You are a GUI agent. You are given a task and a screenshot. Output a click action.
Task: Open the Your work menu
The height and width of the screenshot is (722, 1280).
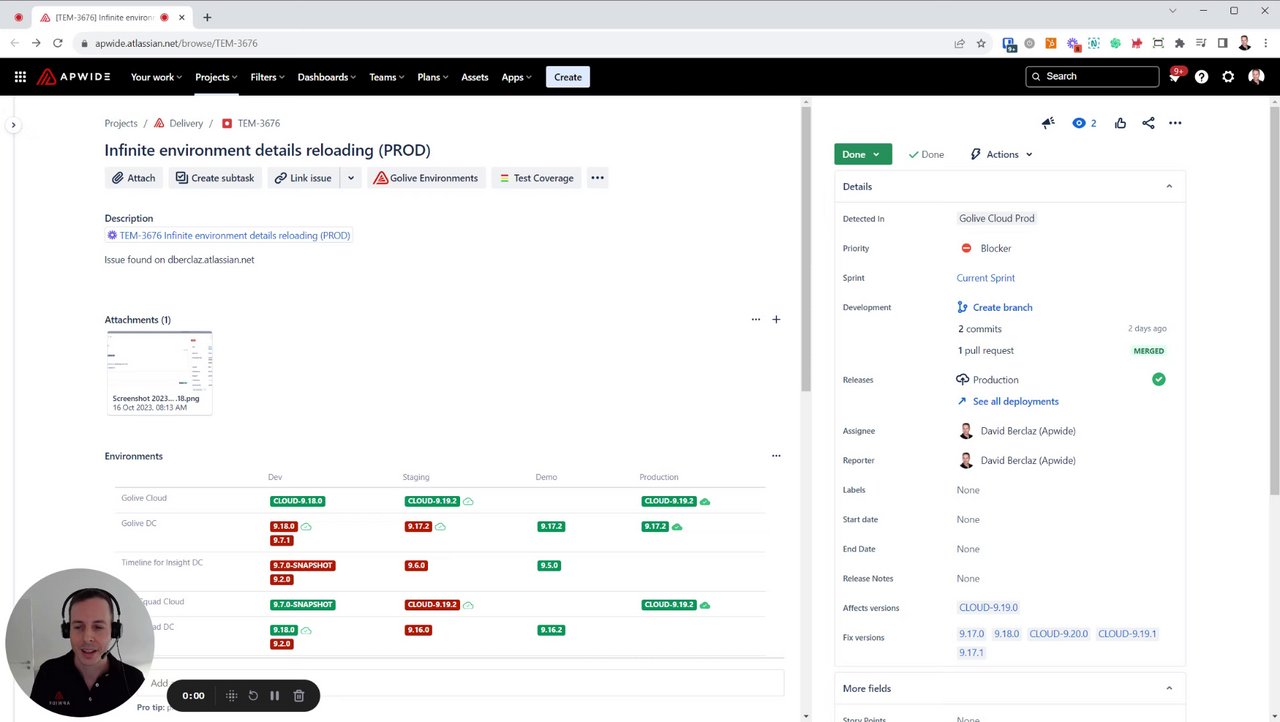[x=157, y=77]
